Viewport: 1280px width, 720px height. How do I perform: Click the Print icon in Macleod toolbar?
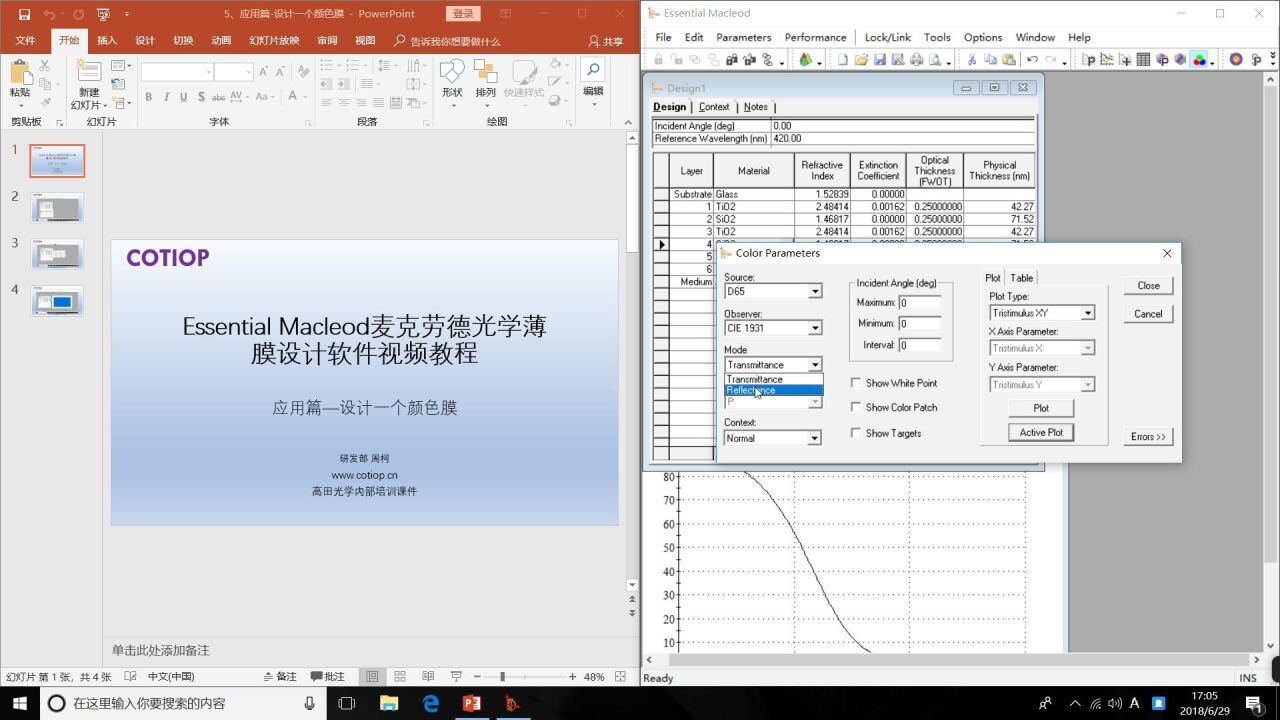click(916, 60)
